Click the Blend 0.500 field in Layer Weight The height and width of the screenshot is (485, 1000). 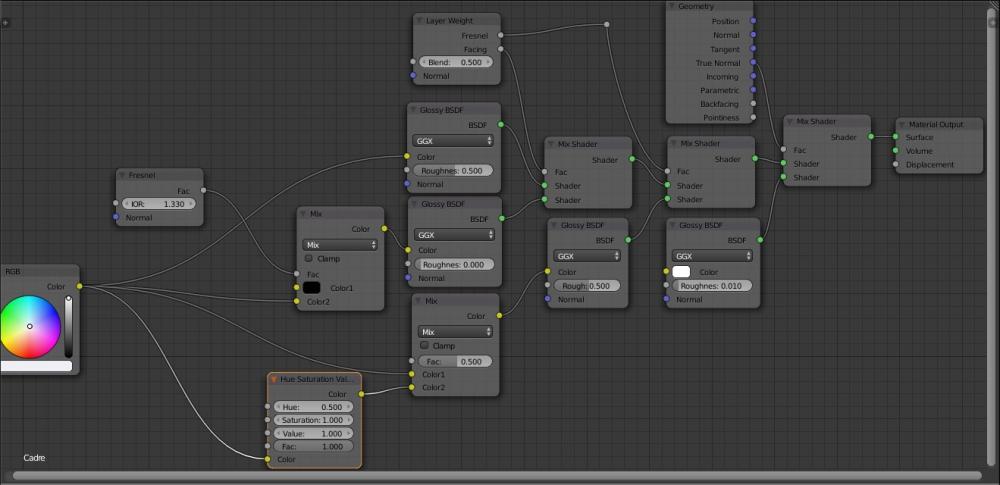(455, 62)
